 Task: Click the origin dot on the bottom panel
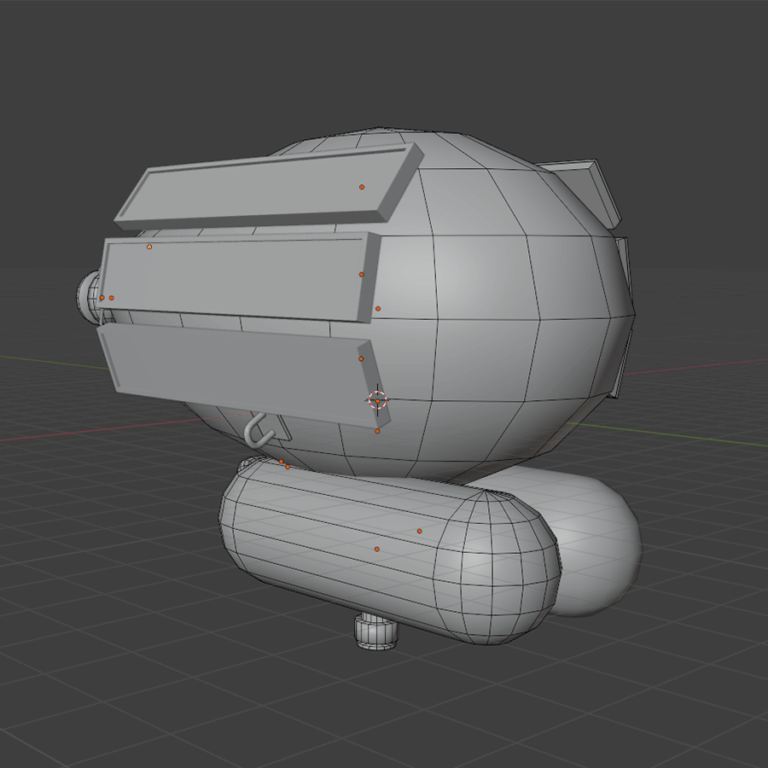pos(361,358)
